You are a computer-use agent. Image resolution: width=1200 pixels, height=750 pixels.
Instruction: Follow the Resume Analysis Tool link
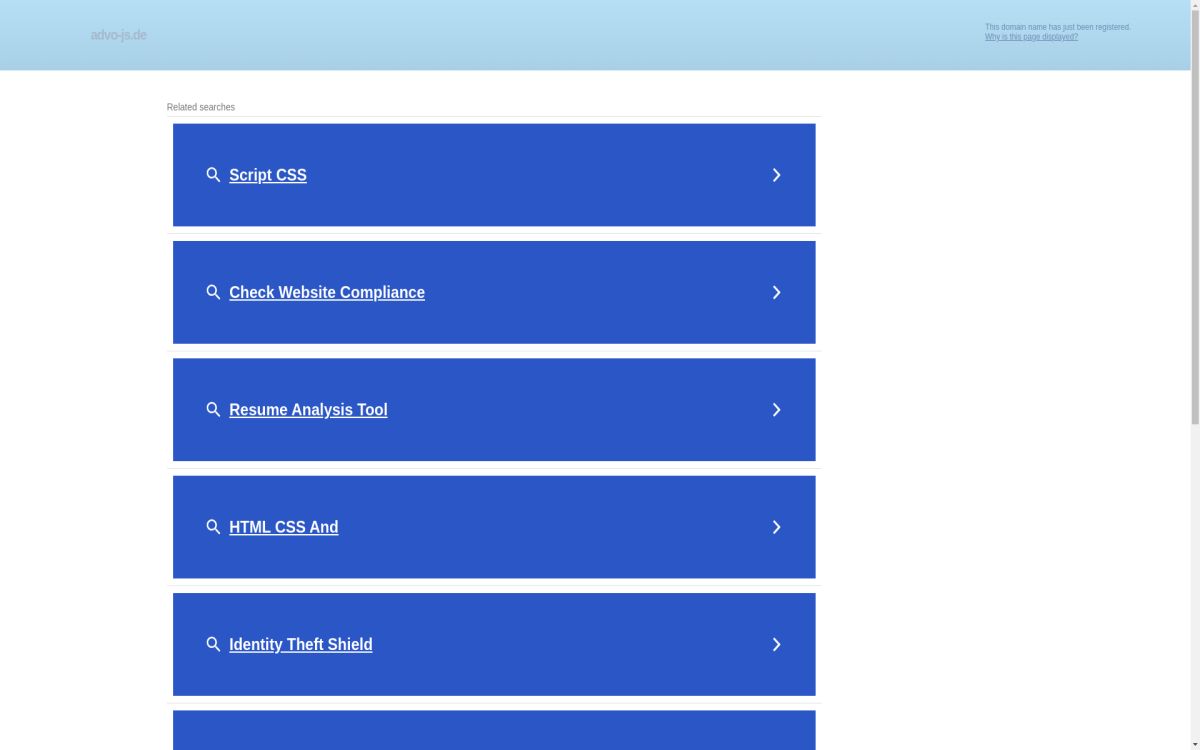tap(308, 410)
